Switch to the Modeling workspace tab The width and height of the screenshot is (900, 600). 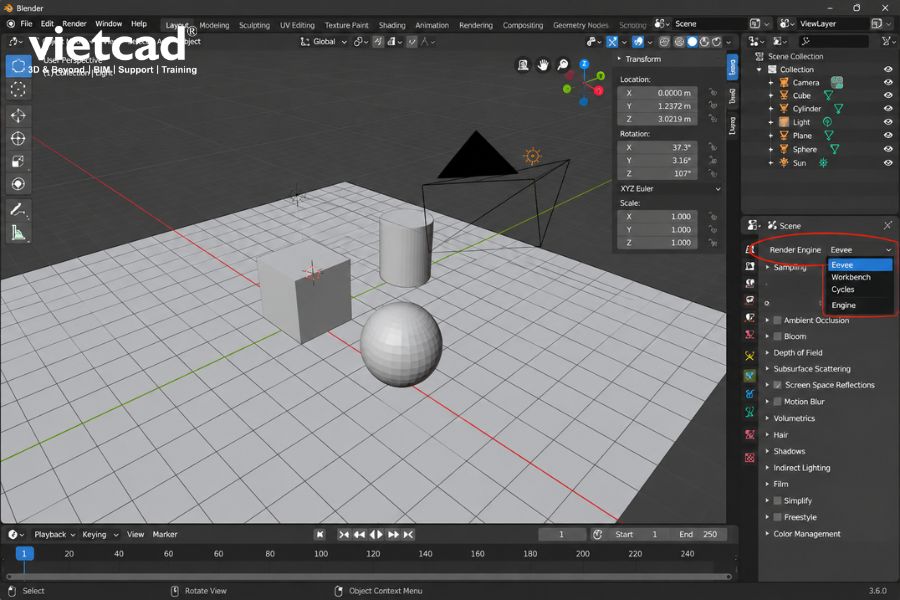pyautogui.click(x=214, y=25)
